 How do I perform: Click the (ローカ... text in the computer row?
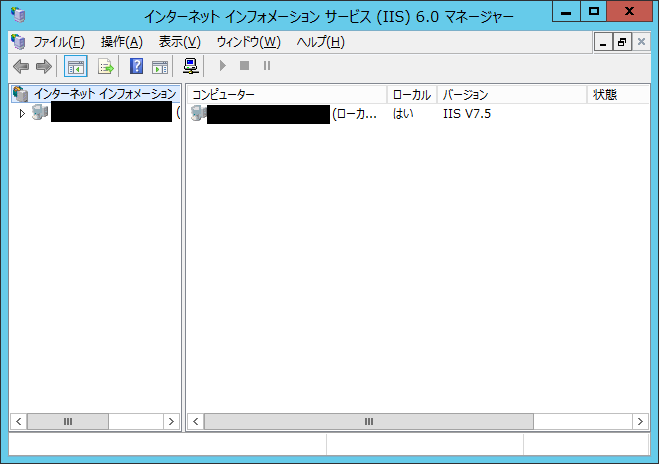point(354,114)
